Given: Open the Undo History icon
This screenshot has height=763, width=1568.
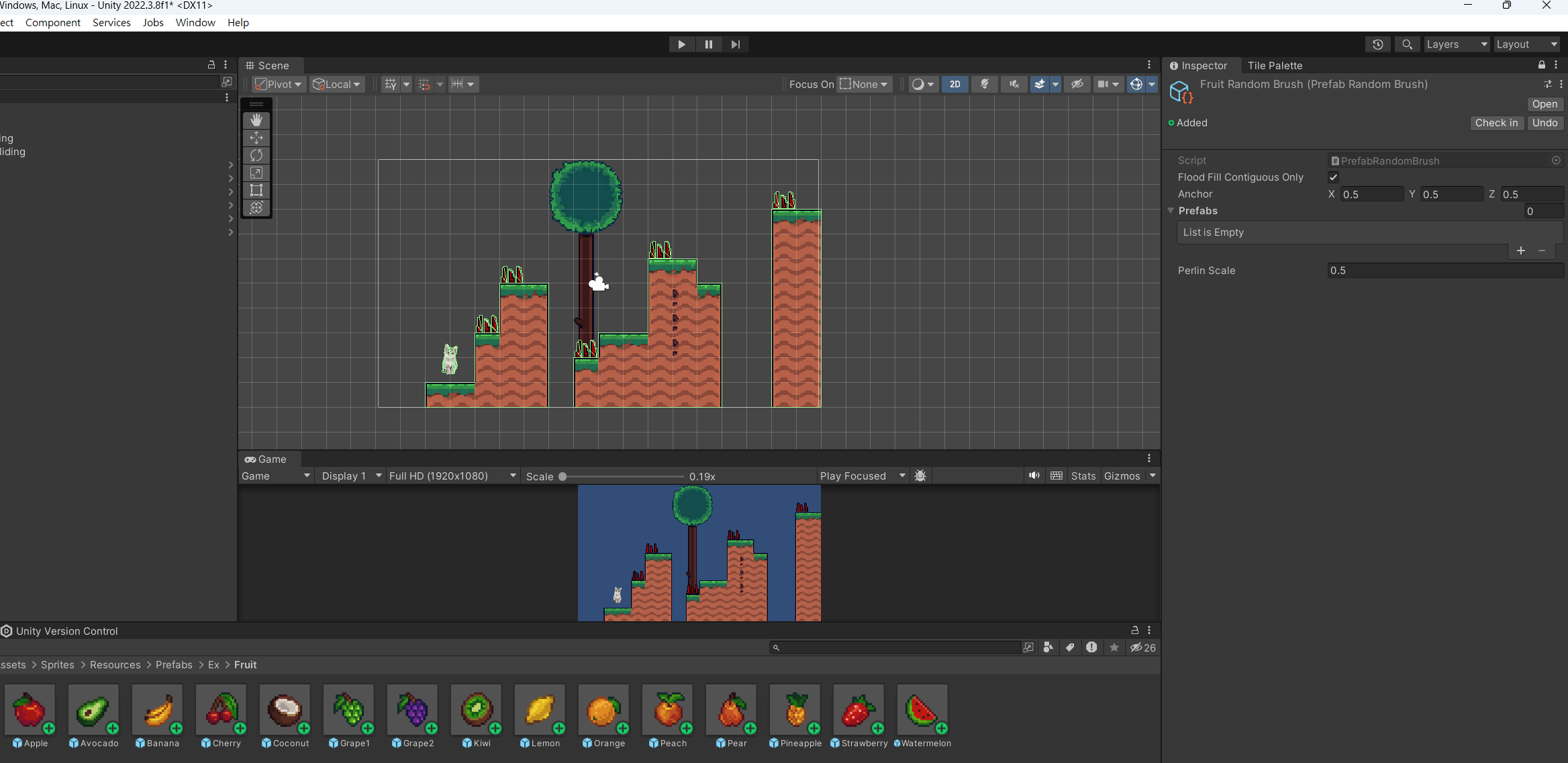Looking at the screenshot, I should point(1377,44).
